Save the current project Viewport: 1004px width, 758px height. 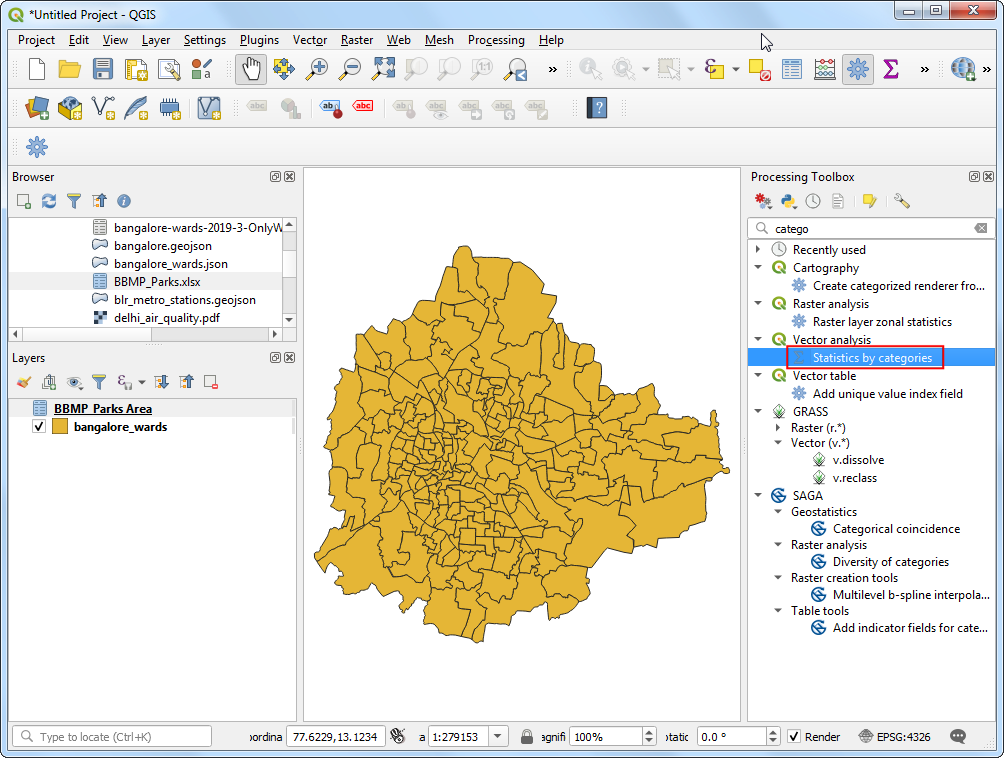click(103, 70)
